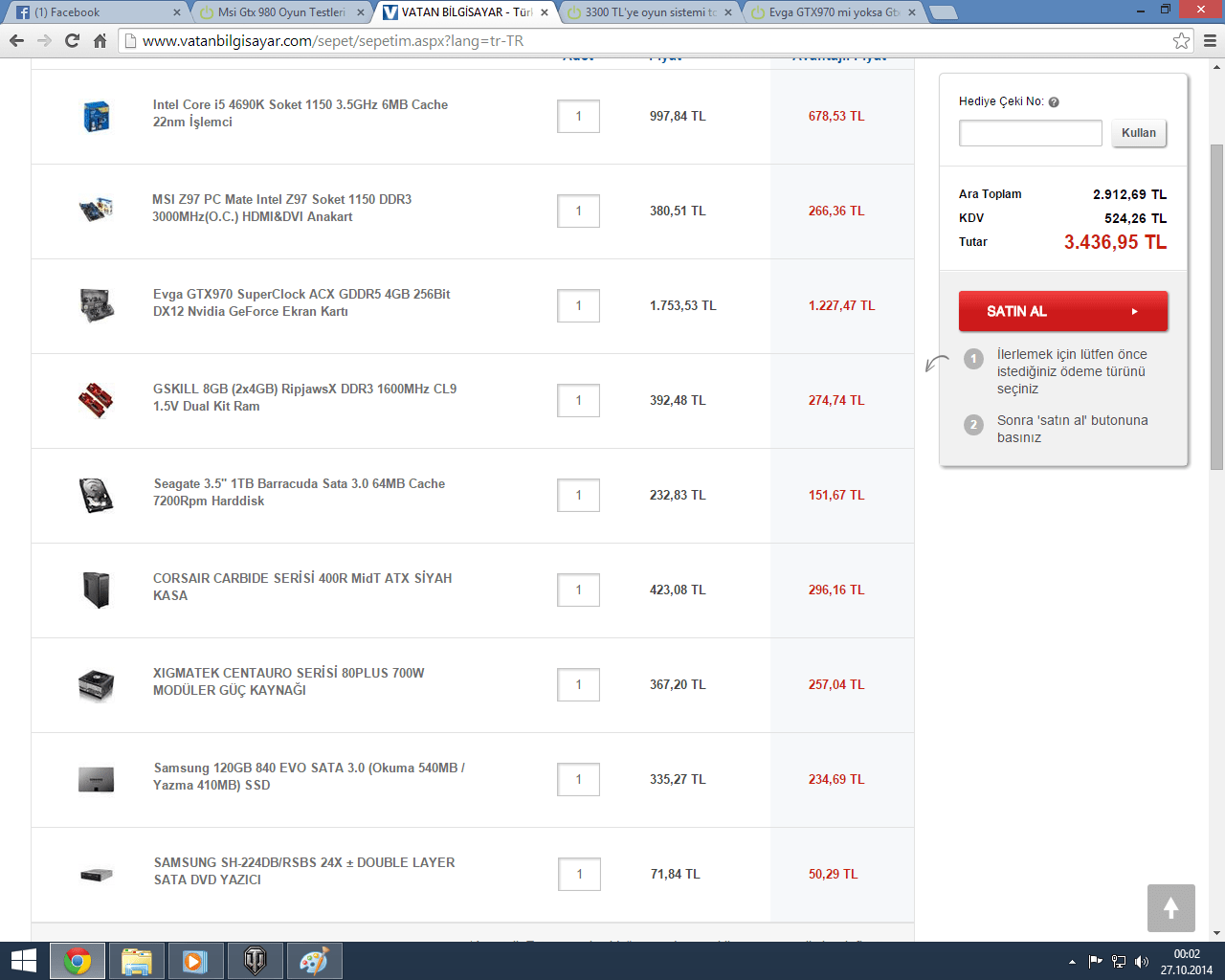Image resolution: width=1225 pixels, height=980 pixels.
Task: Open the MSI Z97 PC Mate product link
Action: pos(281,208)
